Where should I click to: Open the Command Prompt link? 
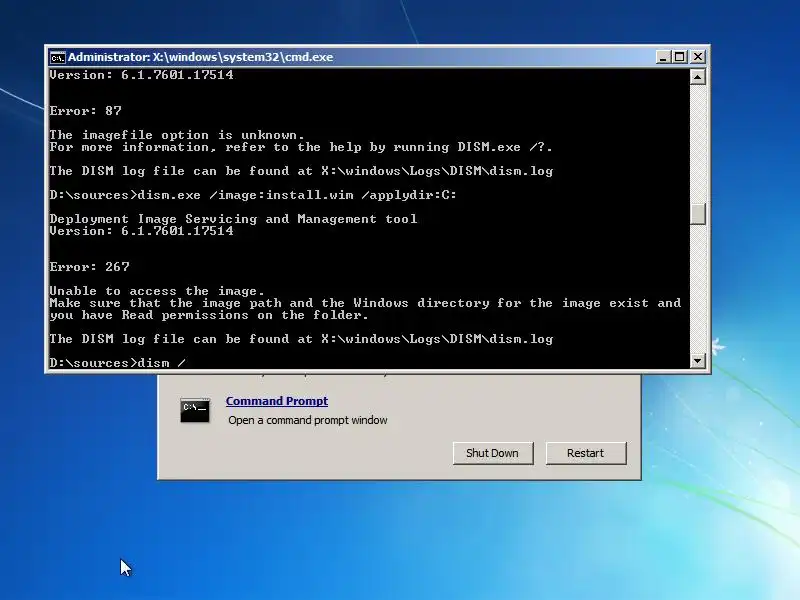point(277,401)
